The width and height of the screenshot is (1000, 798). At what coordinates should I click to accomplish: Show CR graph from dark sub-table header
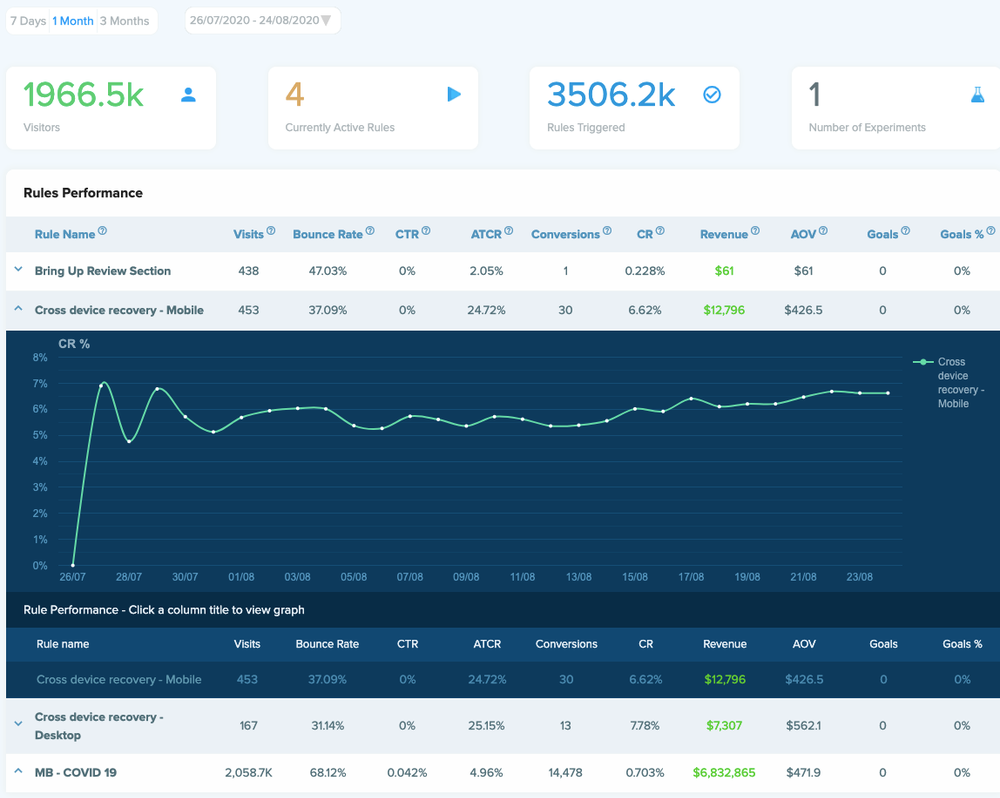(645, 644)
